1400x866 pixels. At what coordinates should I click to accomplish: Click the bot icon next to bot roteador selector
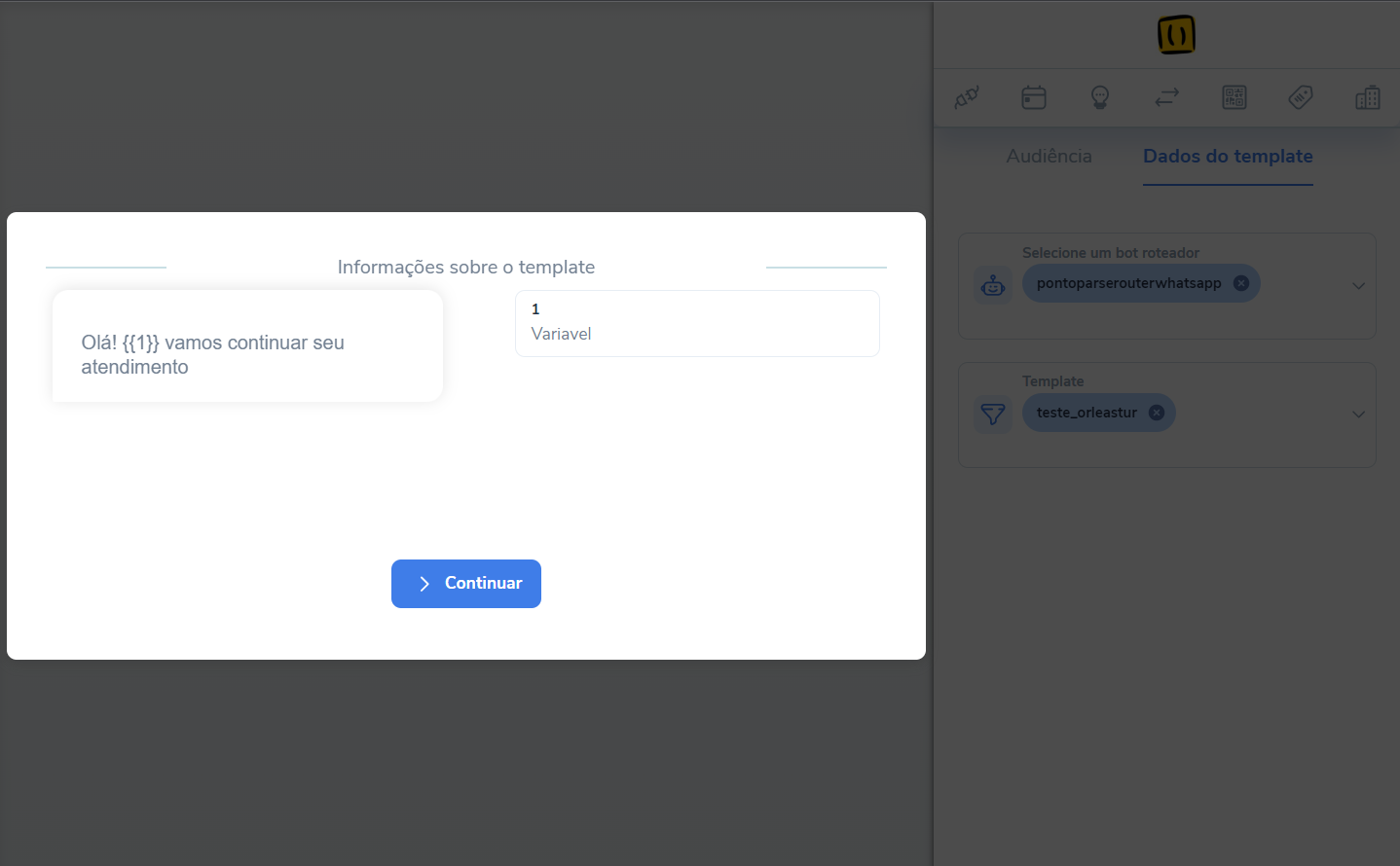coord(993,285)
